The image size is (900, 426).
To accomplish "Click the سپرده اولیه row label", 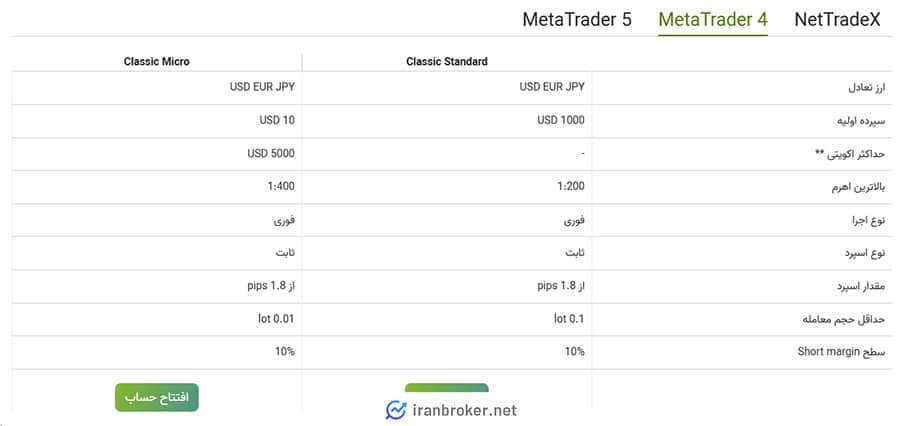I will [x=855, y=121].
